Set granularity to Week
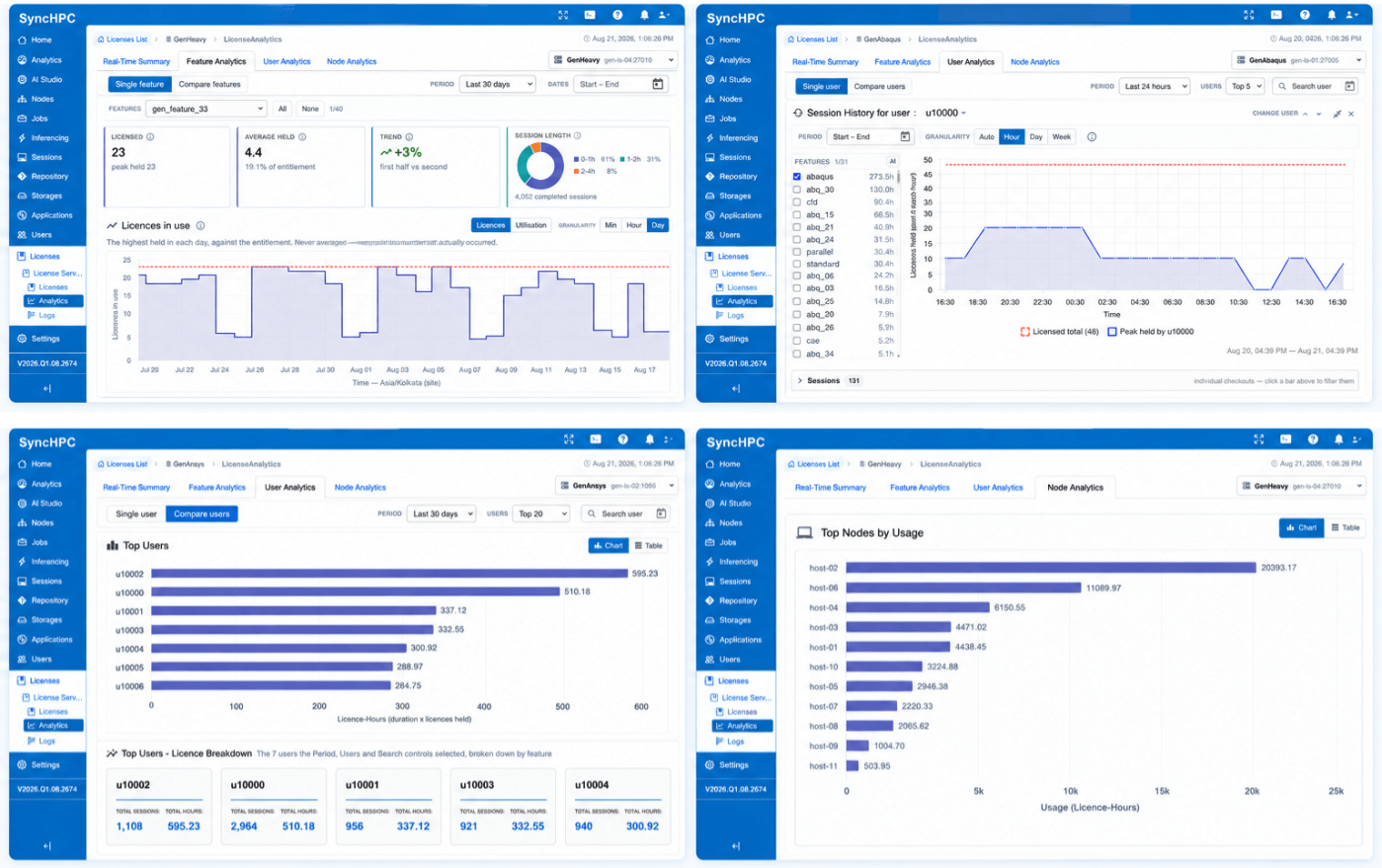Image resolution: width=1382 pixels, height=868 pixels. (x=1061, y=137)
